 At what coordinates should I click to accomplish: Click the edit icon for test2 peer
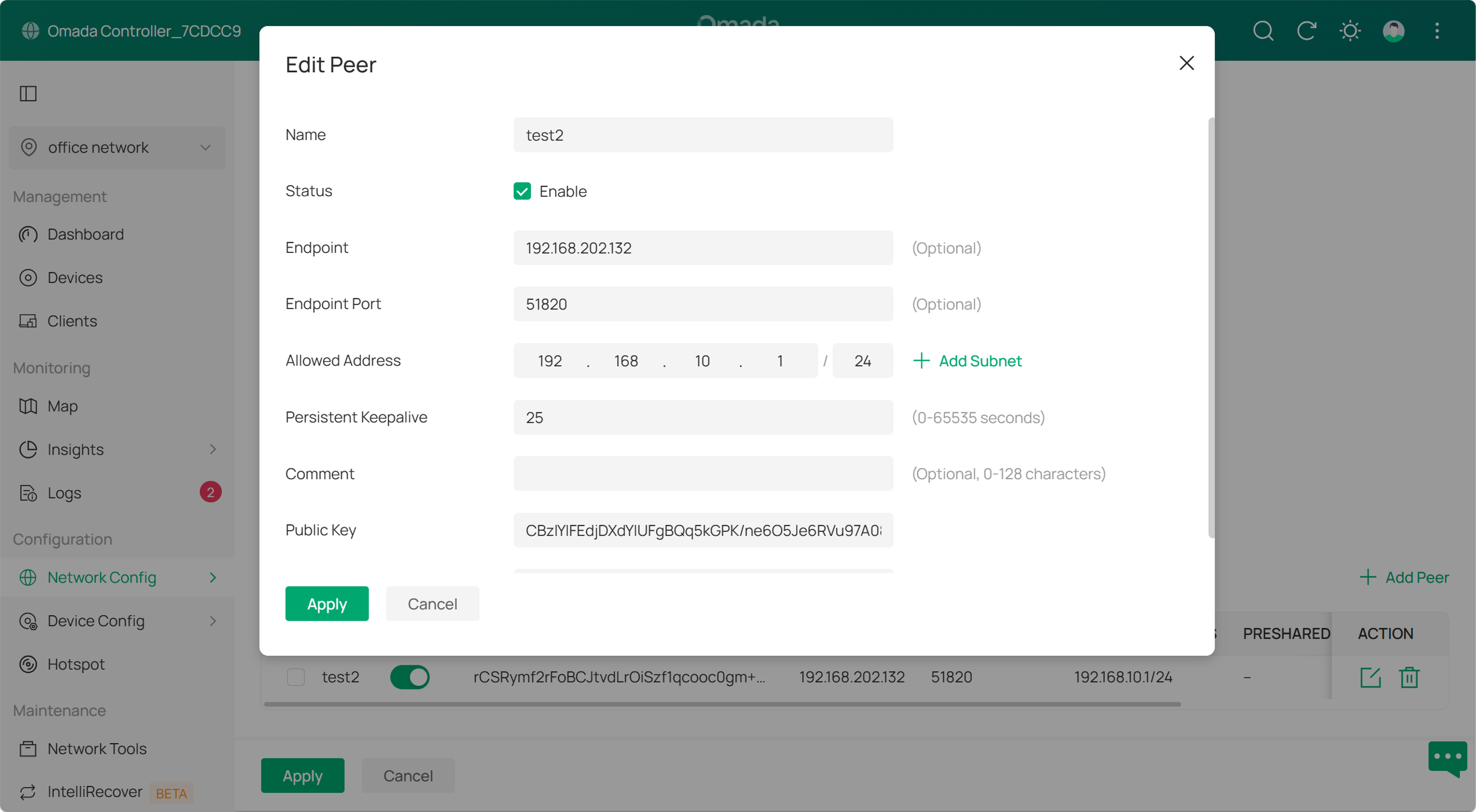pyautogui.click(x=1370, y=678)
